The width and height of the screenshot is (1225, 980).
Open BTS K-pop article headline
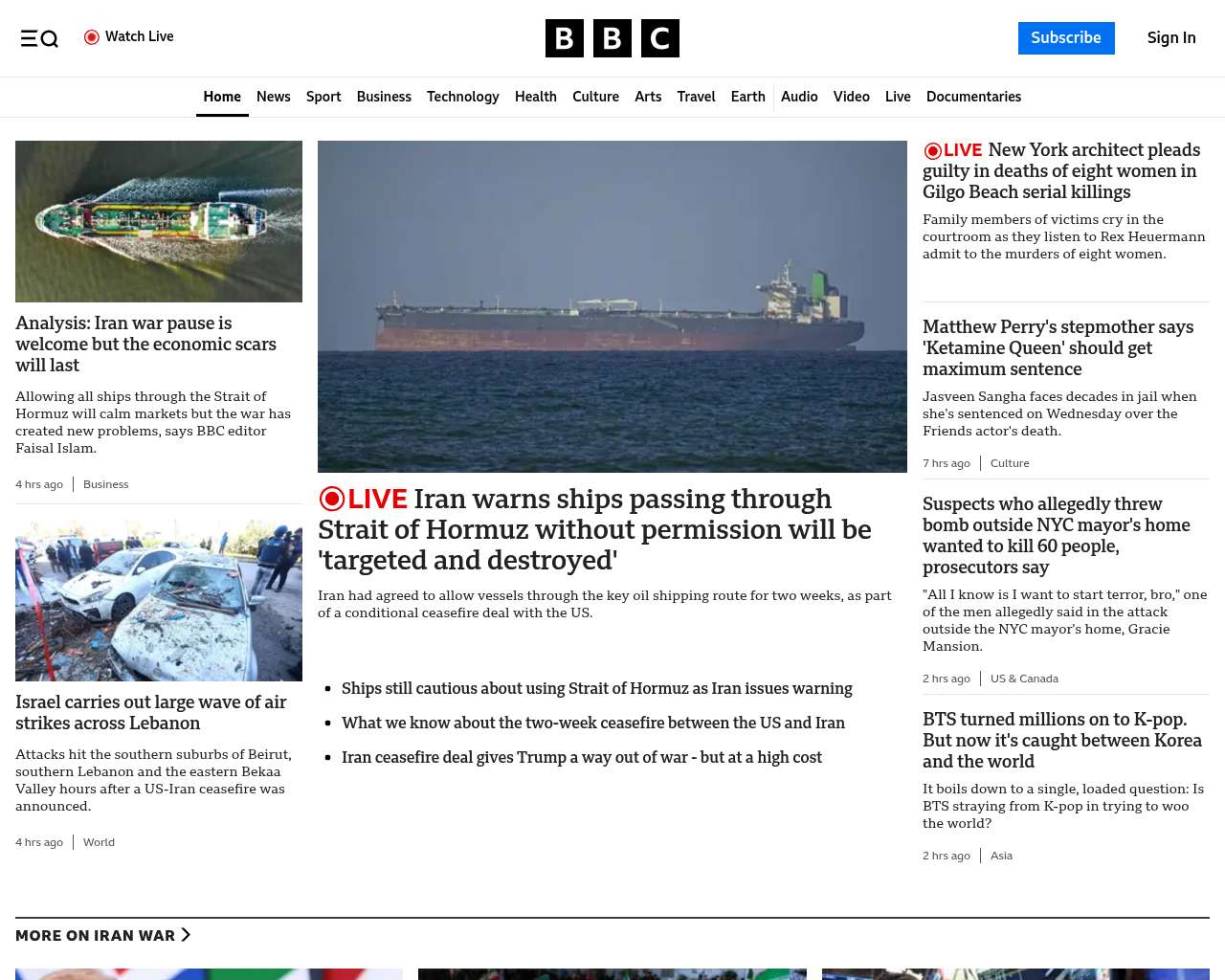coord(1061,740)
